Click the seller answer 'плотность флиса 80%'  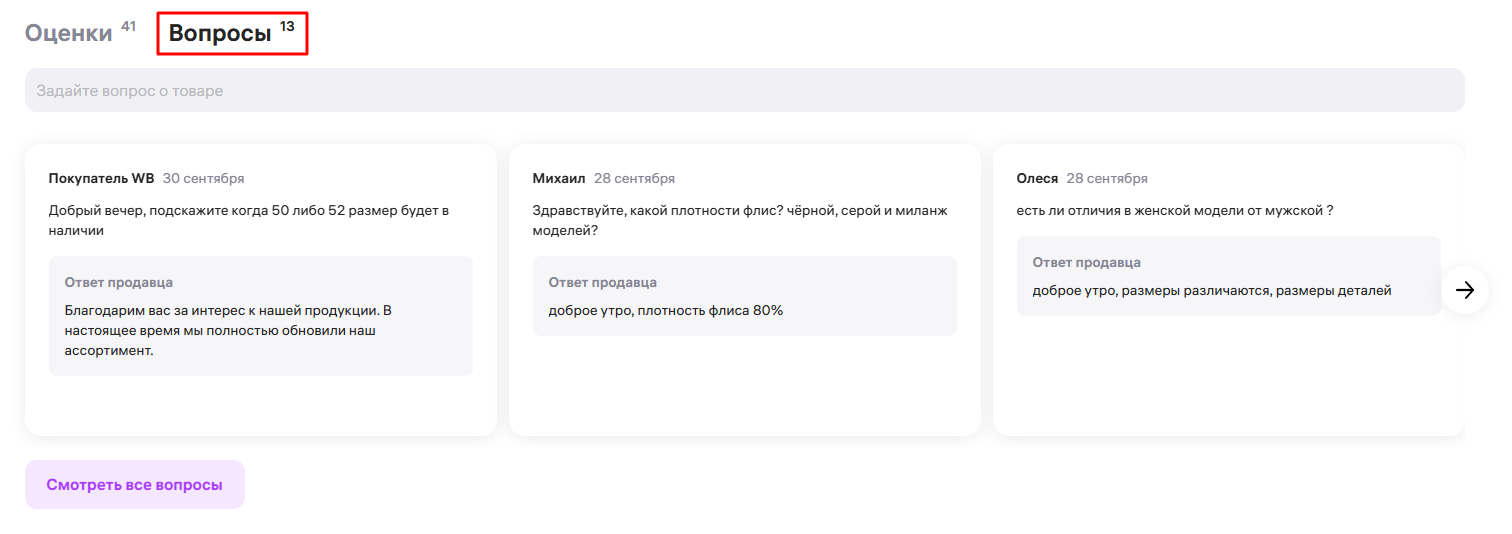pos(665,311)
